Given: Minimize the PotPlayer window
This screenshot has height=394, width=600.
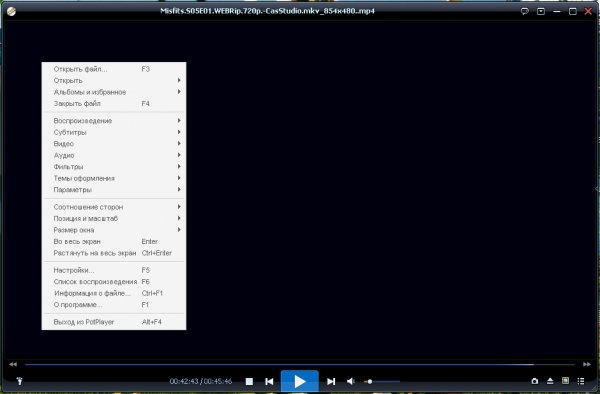Looking at the screenshot, I should (x=557, y=11).
